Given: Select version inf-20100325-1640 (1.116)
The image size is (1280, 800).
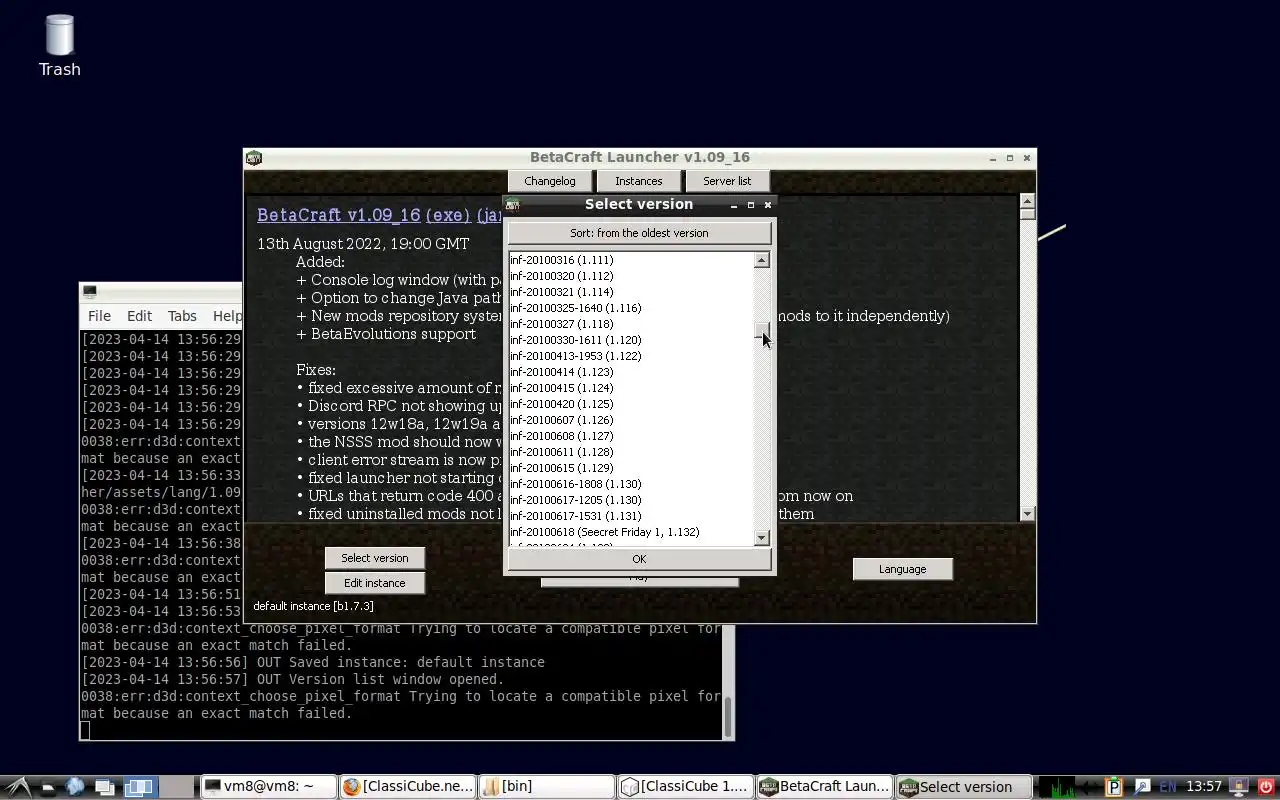Looking at the screenshot, I should (x=631, y=308).
